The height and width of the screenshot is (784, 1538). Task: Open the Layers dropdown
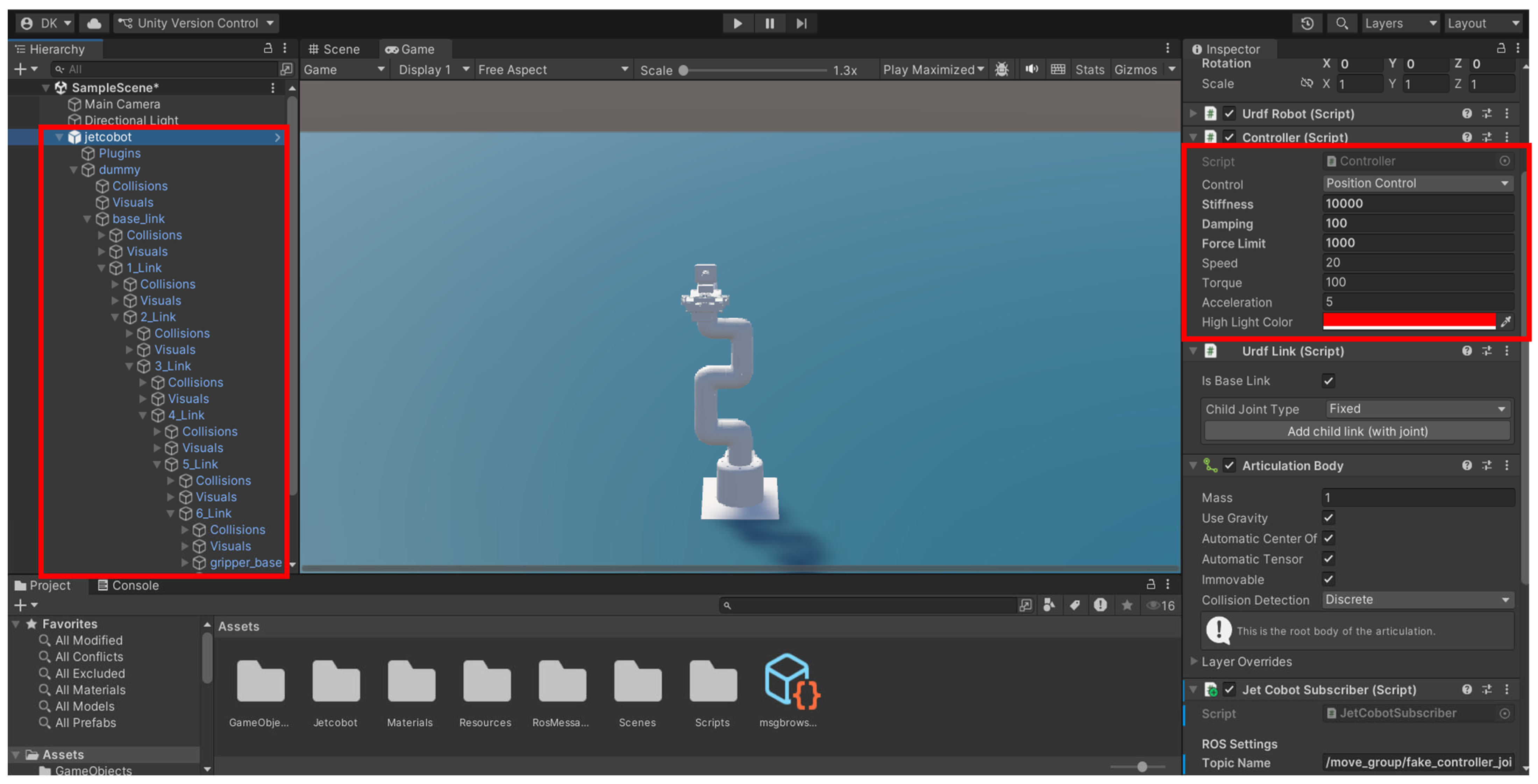[x=1400, y=23]
